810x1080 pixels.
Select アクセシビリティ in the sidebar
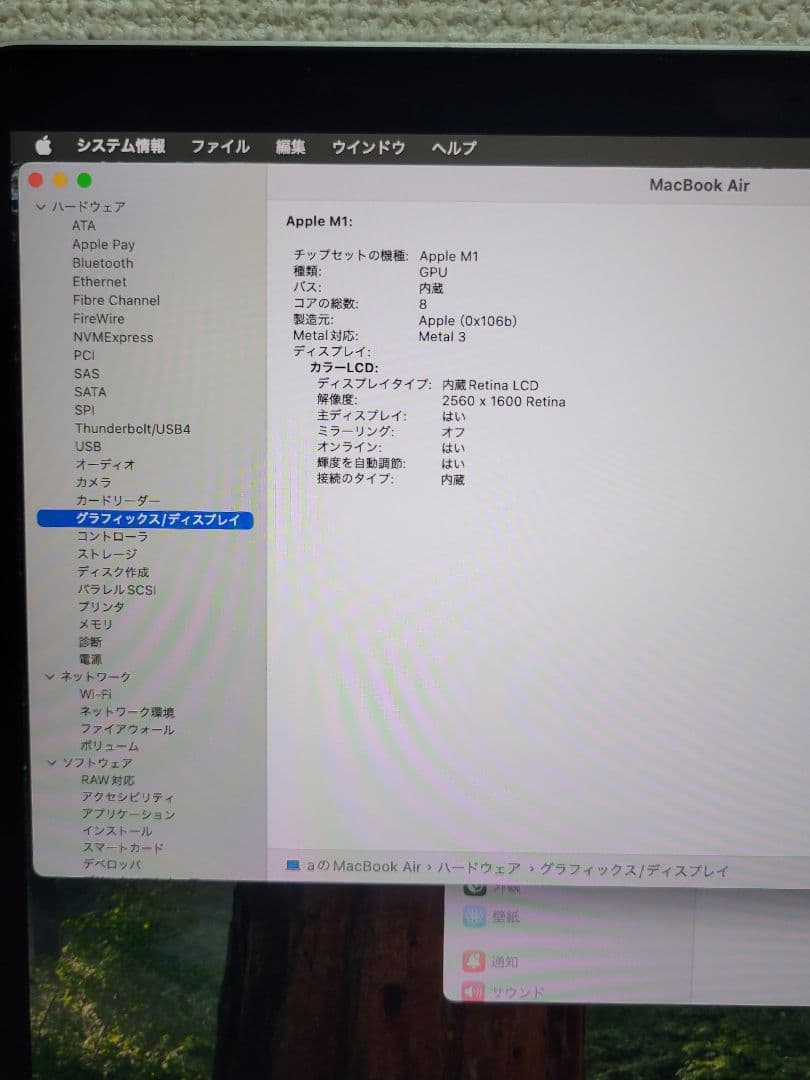(x=128, y=797)
